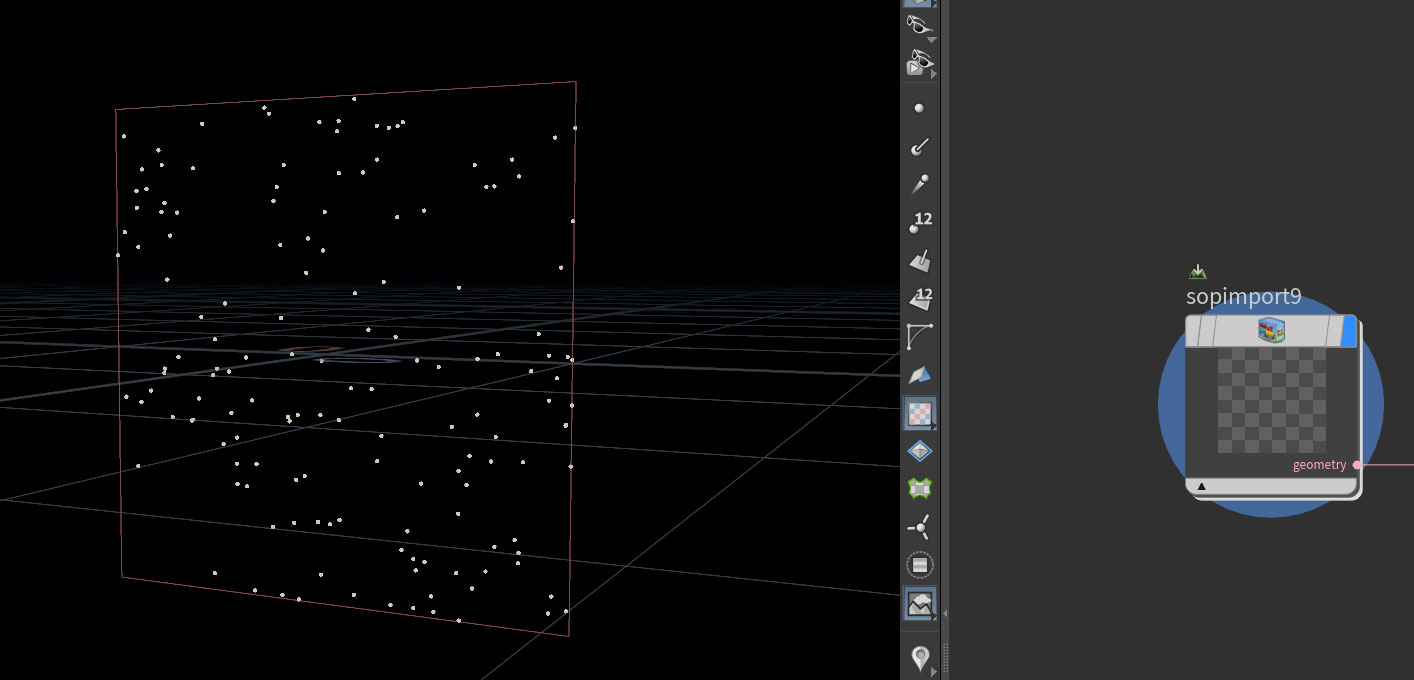Click the green import badge above sopimport9
This screenshot has height=680, width=1414.
(1198, 272)
